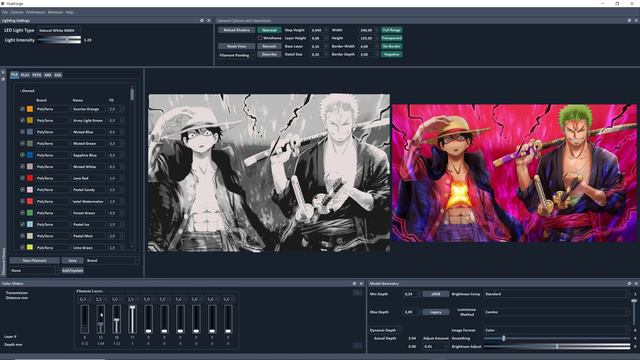Adjust the Brightness Adjust slider
640x360 pixels.
(557, 347)
